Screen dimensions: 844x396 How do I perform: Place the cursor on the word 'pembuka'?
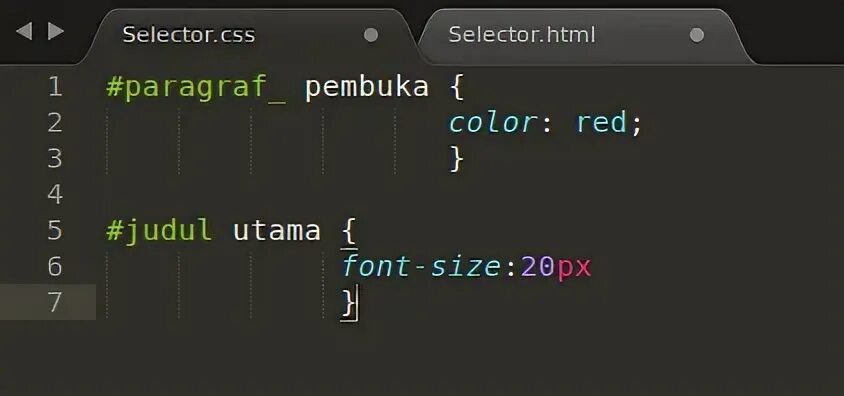coord(367,87)
